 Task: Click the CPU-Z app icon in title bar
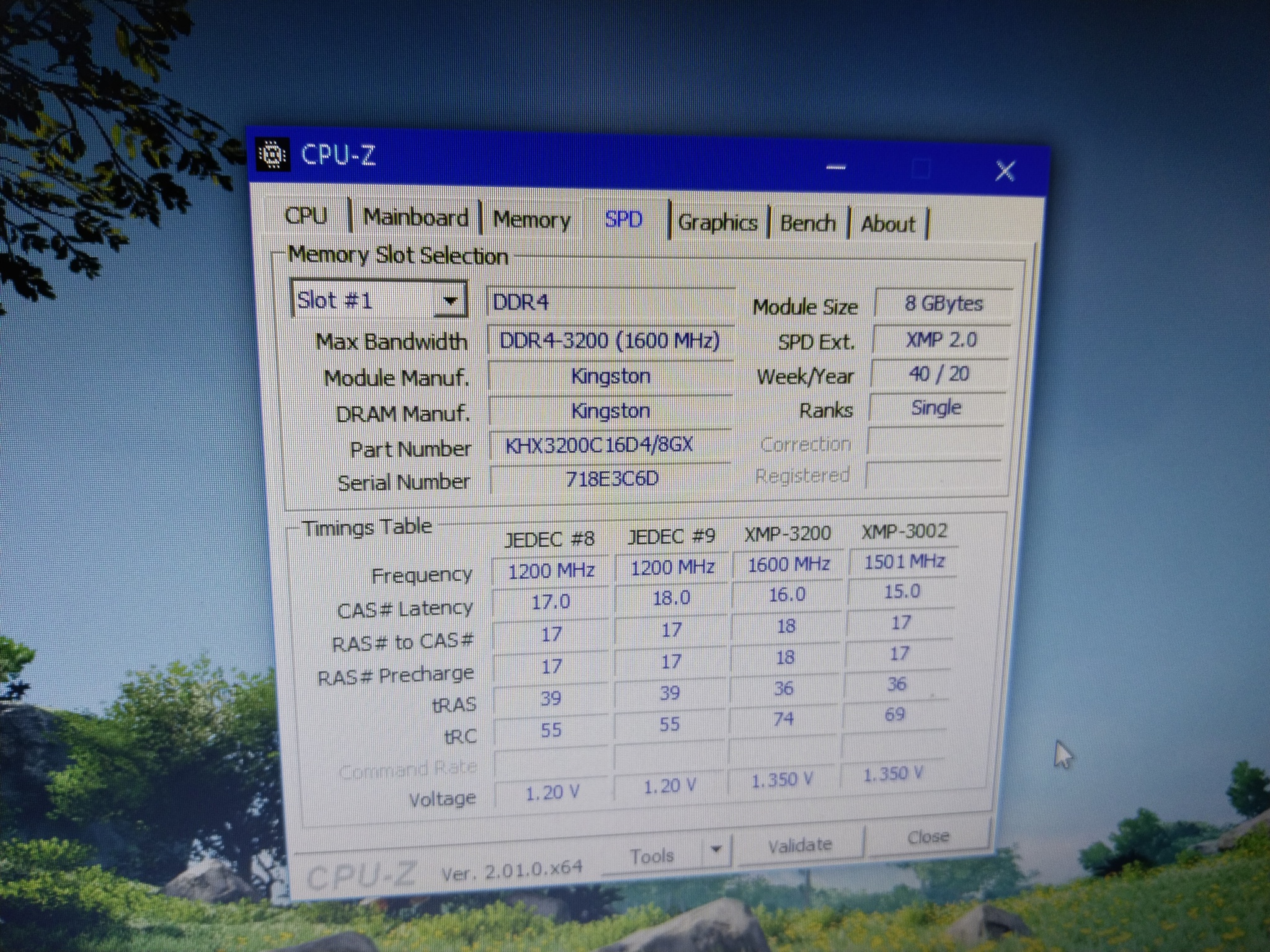pyautogui.click(x=272, y=154)
